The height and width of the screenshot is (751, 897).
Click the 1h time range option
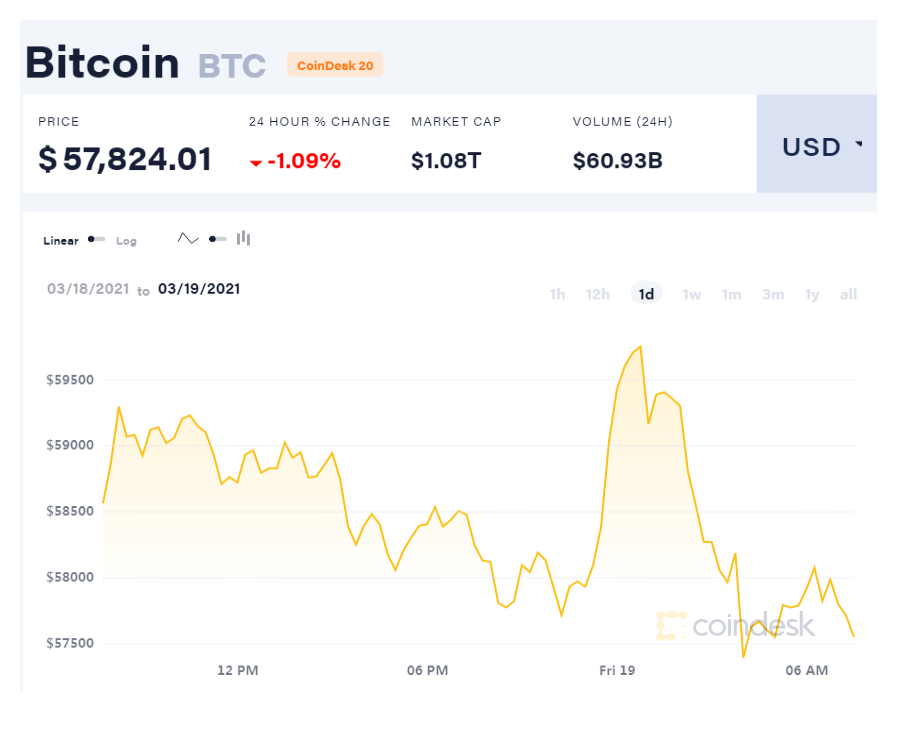[x=557, y=294]
